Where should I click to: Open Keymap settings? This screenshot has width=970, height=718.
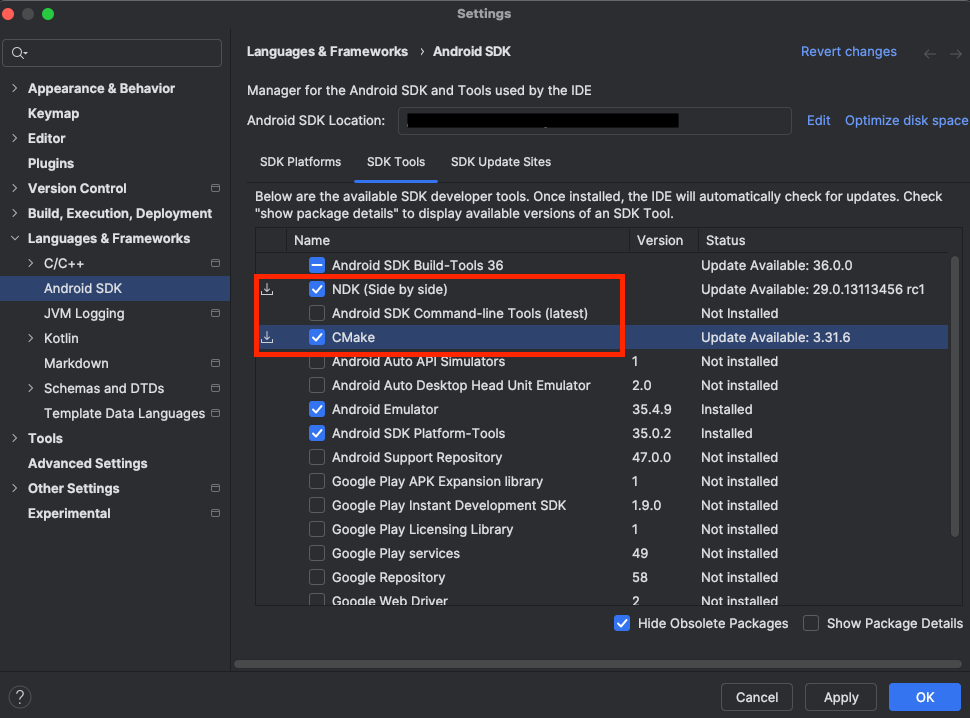tap(53, 114)
